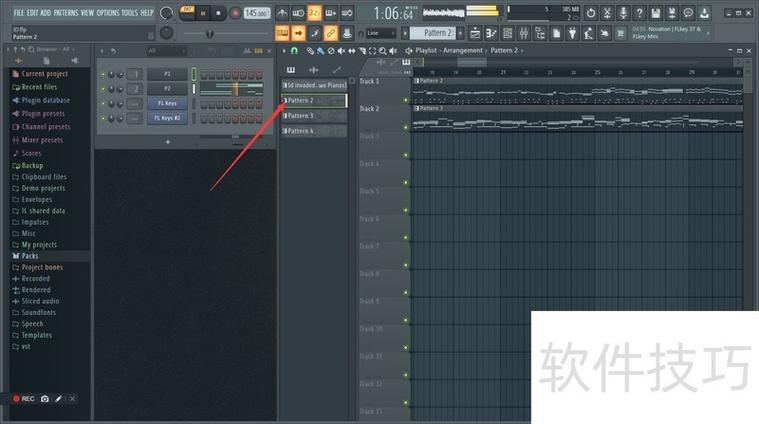Click the render export download icon
The height and width of the screenshot is (424, 759).
tap(704, 13)
